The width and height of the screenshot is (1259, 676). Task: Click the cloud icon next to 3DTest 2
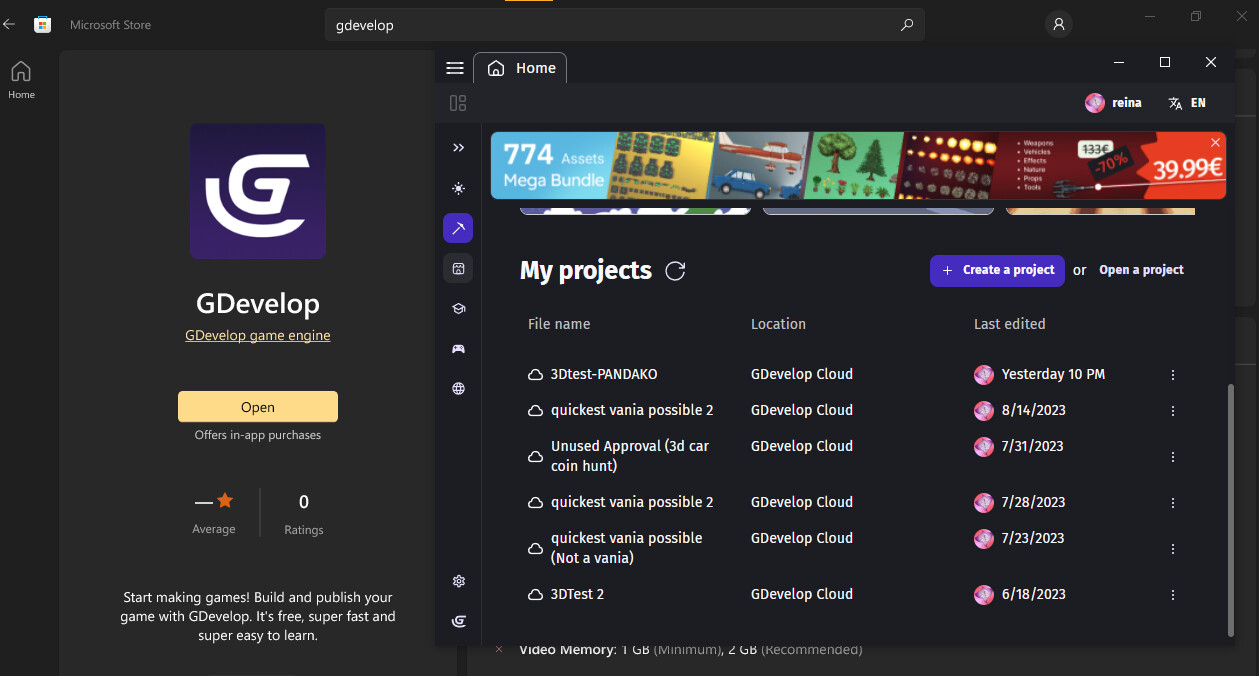(x=535, y=595)
